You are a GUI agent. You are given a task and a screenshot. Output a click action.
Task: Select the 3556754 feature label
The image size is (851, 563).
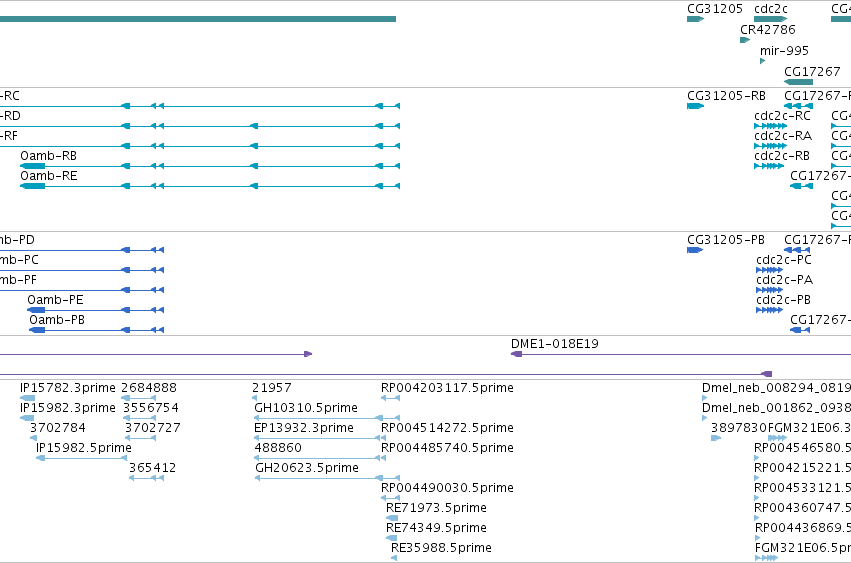point(151,408)
